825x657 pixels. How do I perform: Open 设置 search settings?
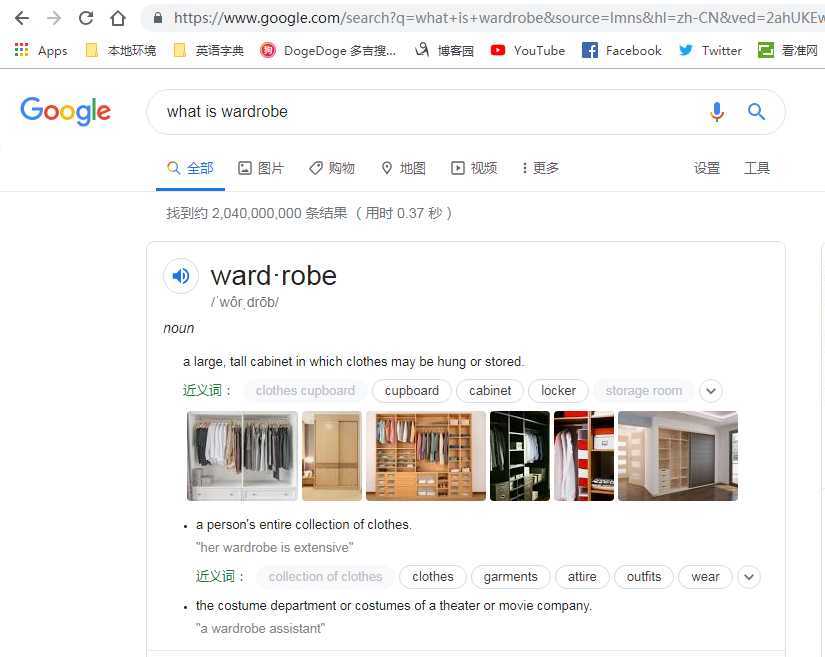click(x=706, y=168)
